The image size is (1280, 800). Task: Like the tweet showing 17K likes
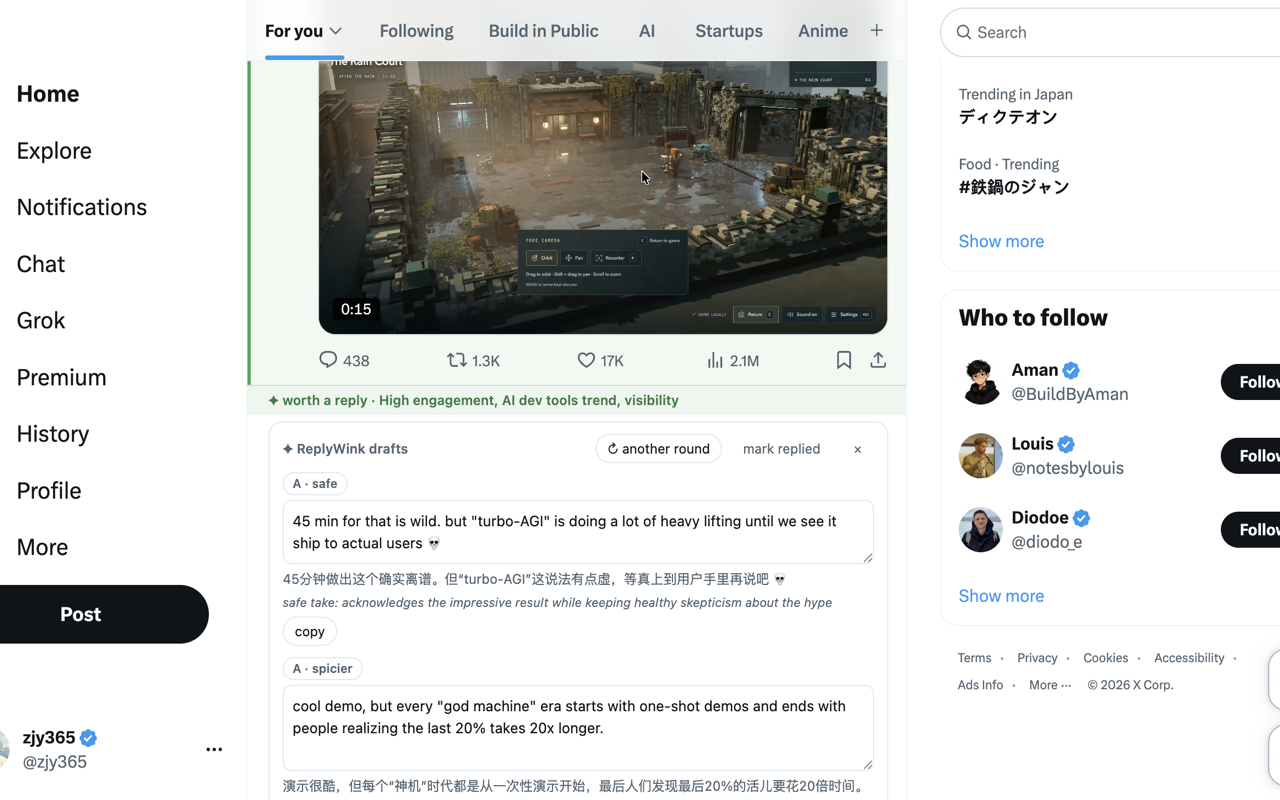click(x=586, y=360)
